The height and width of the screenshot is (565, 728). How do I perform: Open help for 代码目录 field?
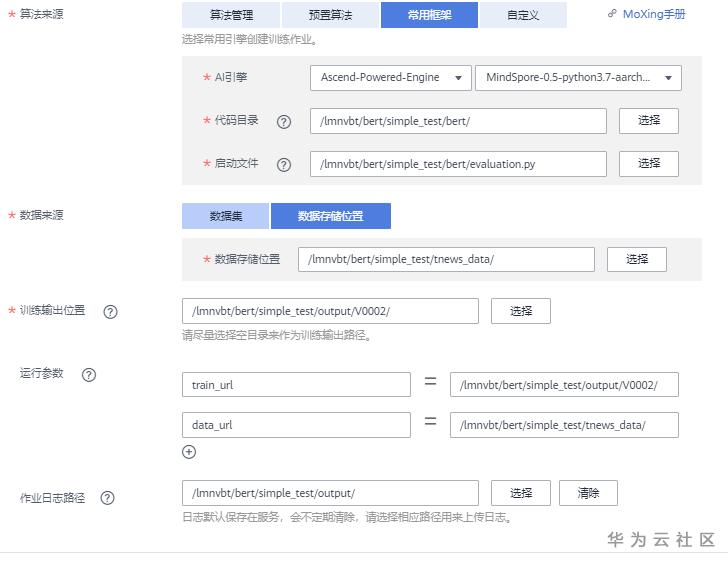click(284, 122)
